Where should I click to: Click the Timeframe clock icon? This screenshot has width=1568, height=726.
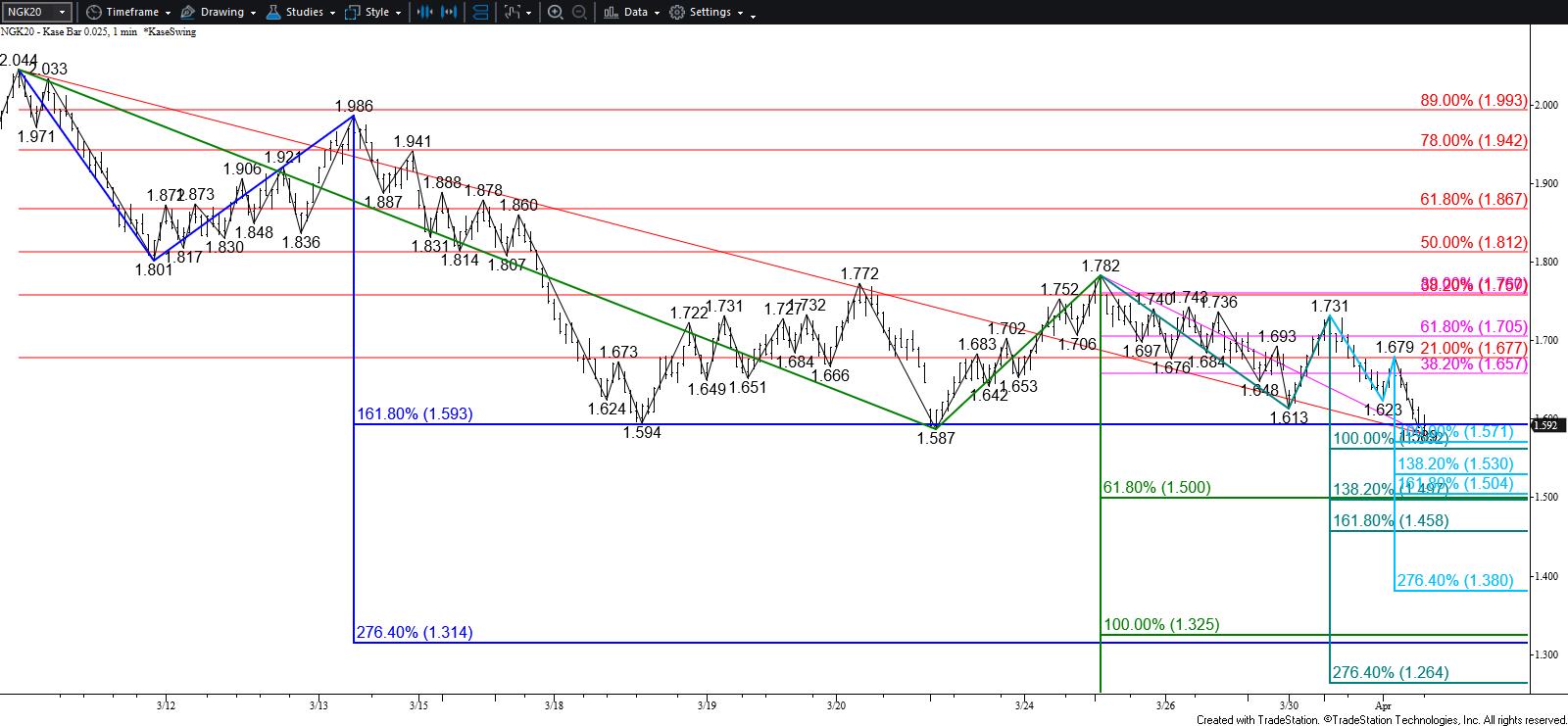tap(93, 12)
